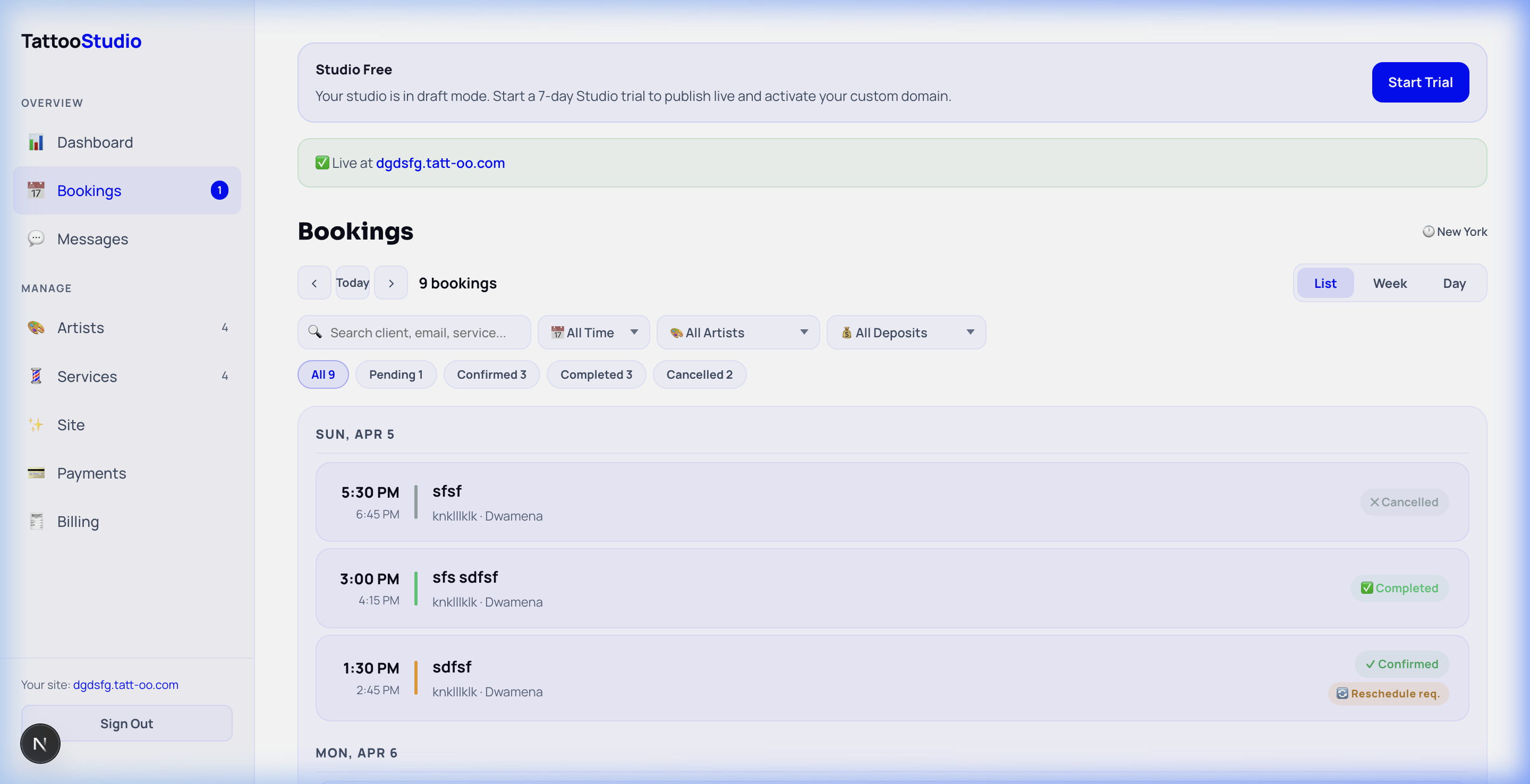Show only Completed bookings
Viewport: 1530px width, 784px height.
click(x=596, y=374)
